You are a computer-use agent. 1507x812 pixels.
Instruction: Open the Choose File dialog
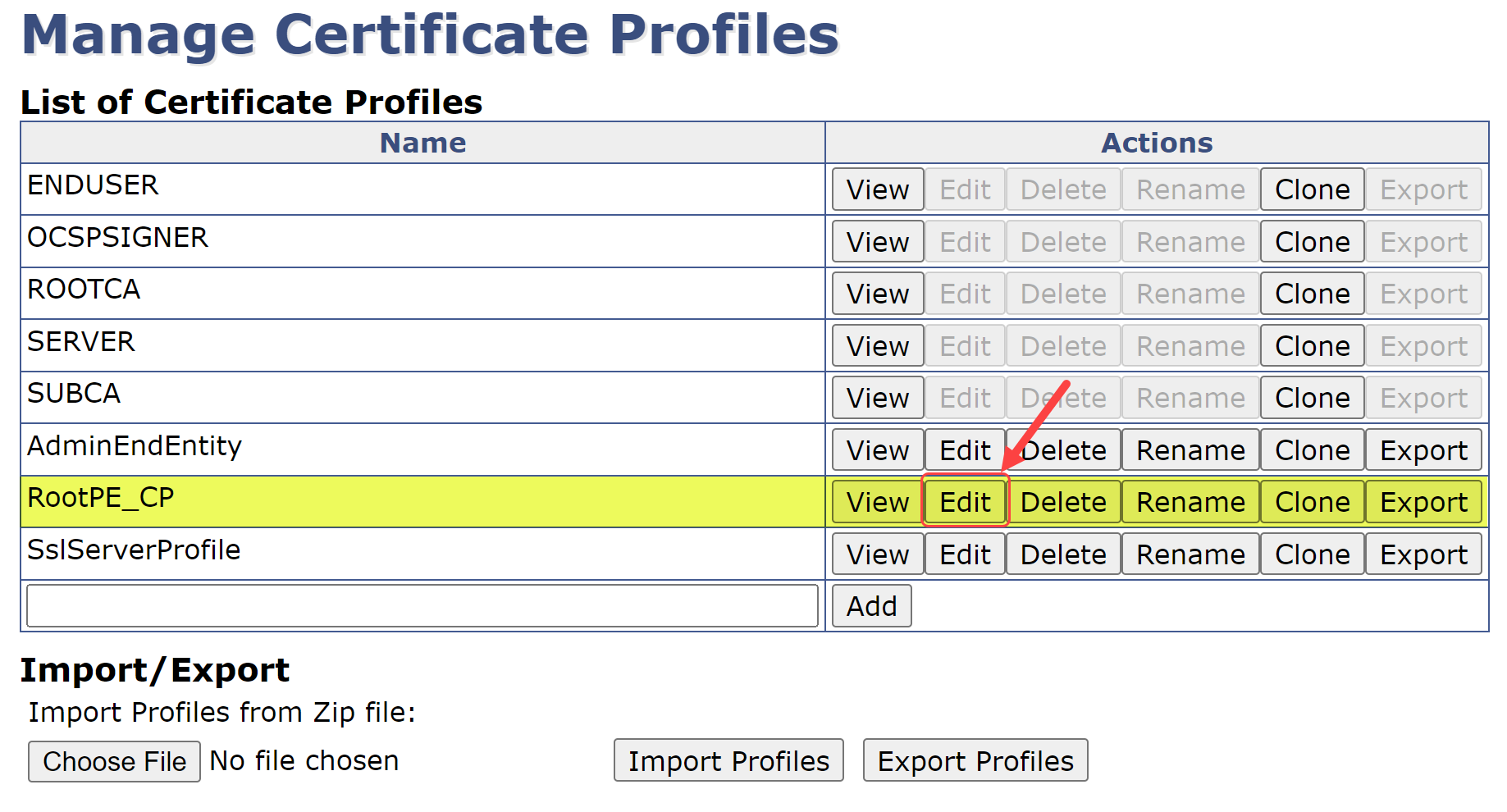[114, 761]
